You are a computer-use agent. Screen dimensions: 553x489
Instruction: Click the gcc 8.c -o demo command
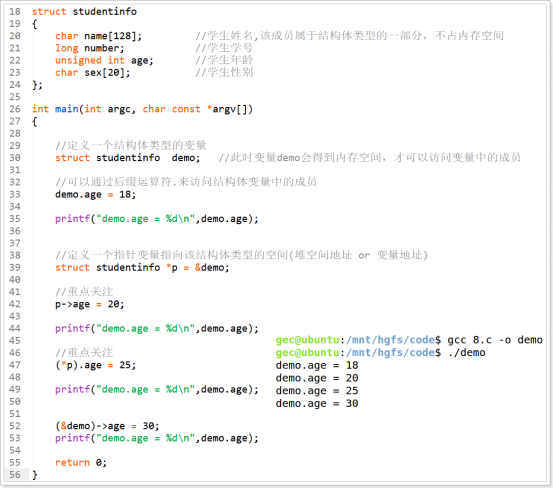tap(495, 340)
